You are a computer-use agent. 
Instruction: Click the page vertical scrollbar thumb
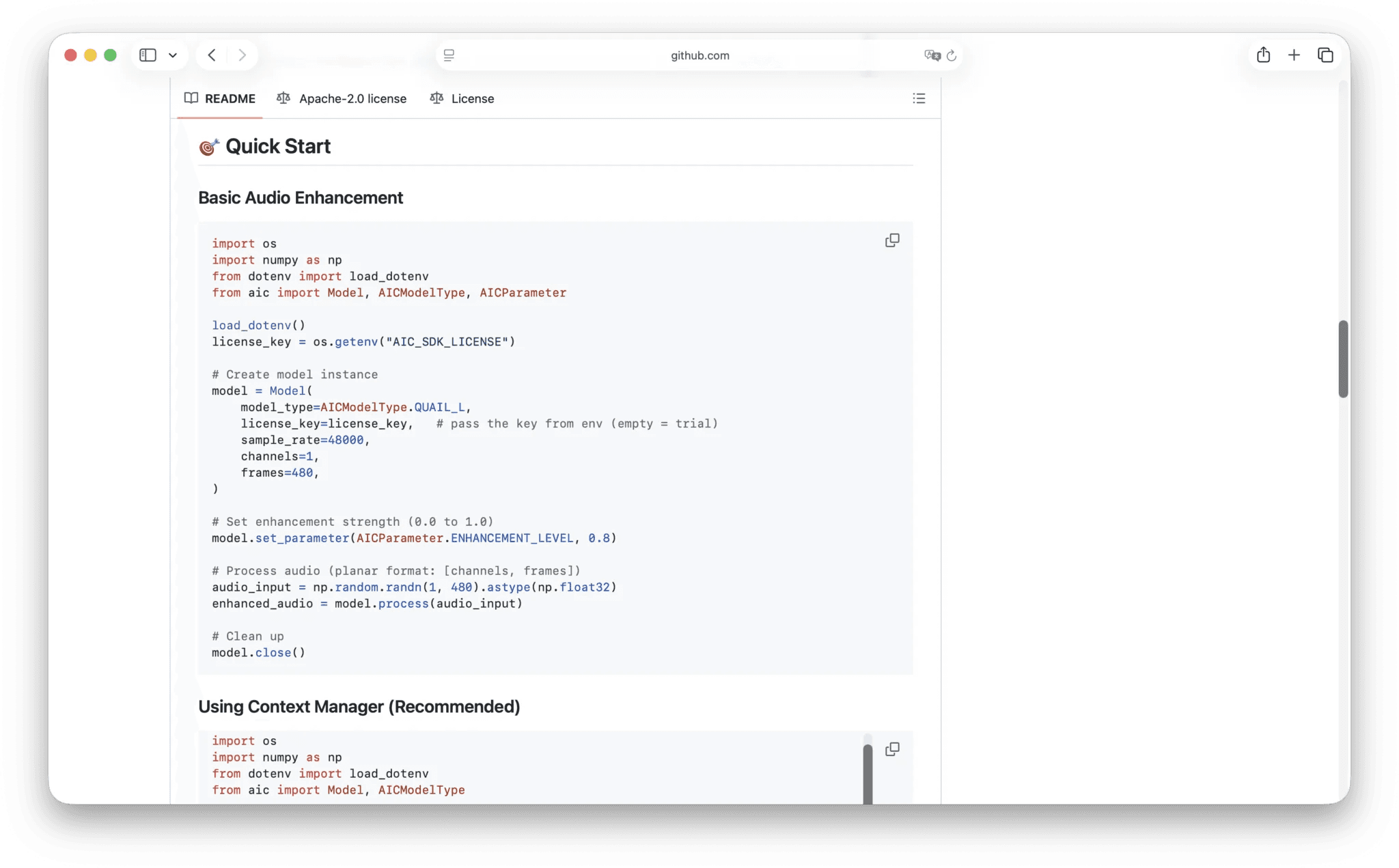pyautogui.click(x=1343, y=358)
